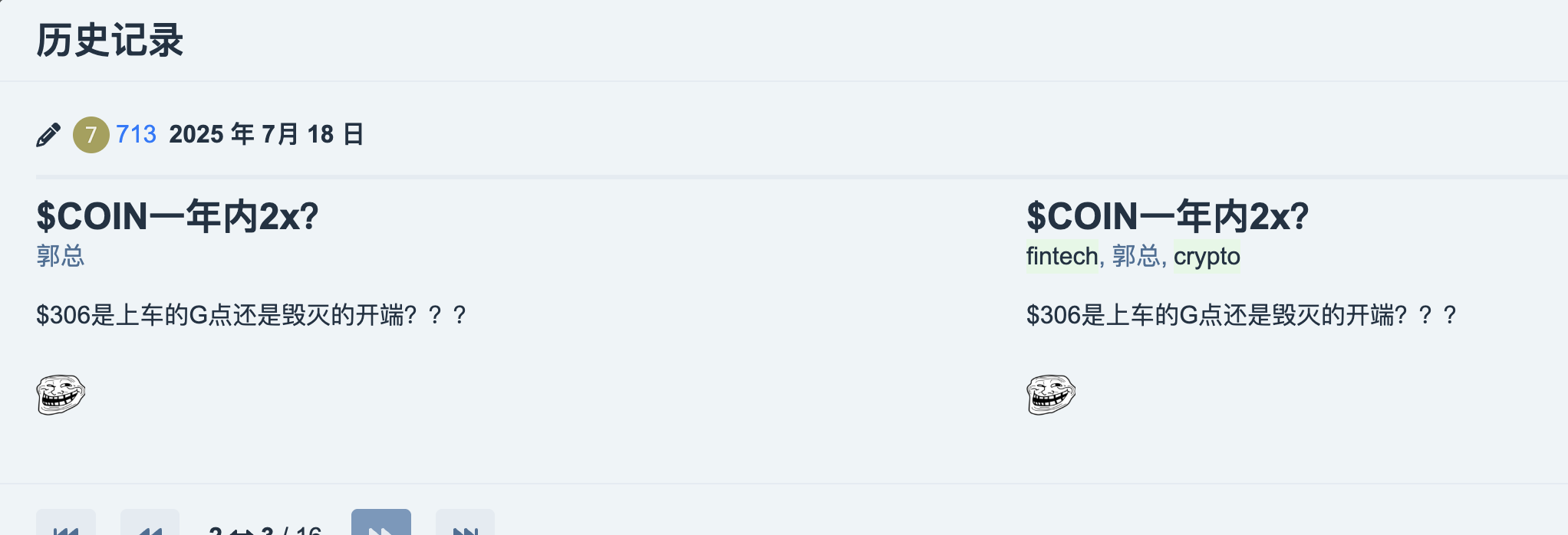1568x535 pixels.
Task: Click the left $COIN一年内2x? title
Action: tap(177, 217)
